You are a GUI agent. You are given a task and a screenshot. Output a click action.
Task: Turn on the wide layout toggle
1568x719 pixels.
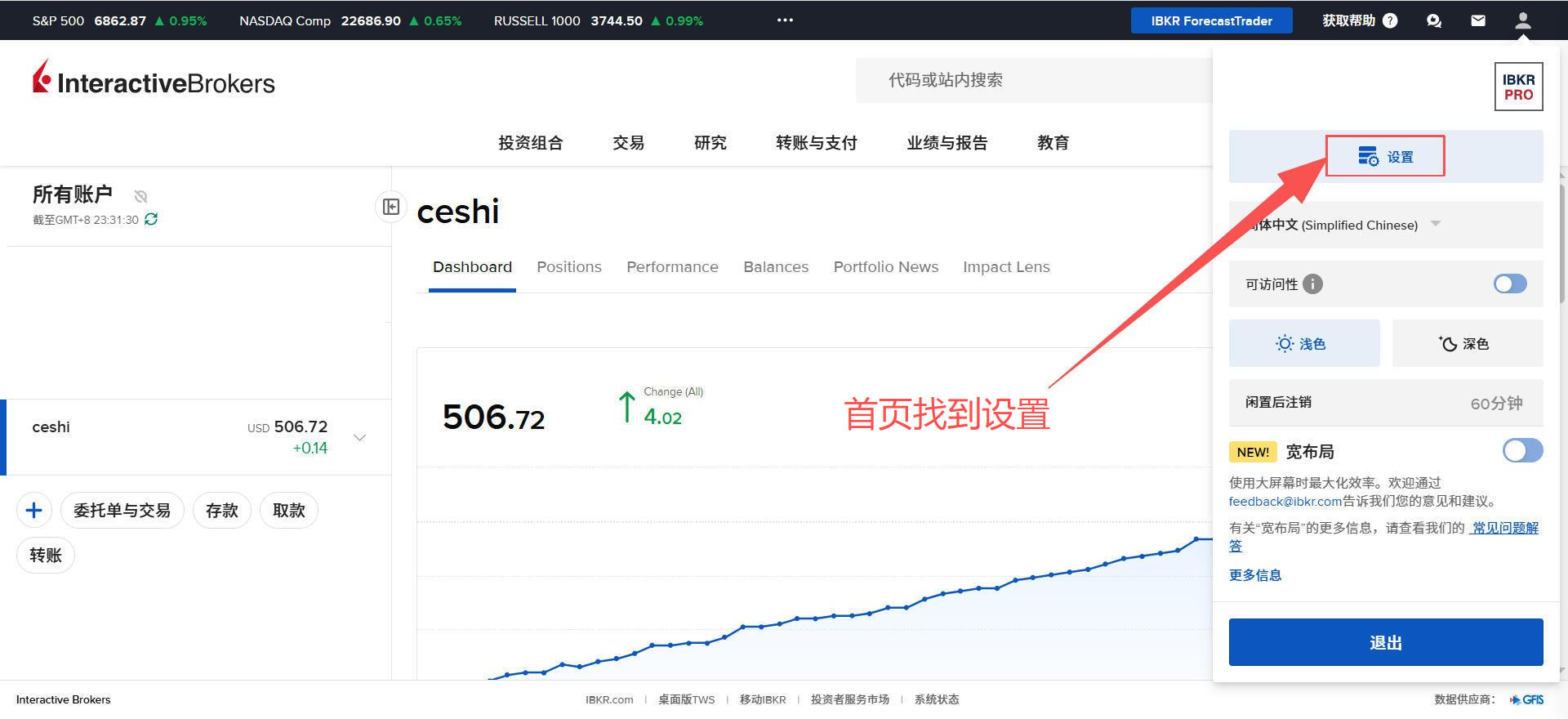click(x=1521, y=450)
